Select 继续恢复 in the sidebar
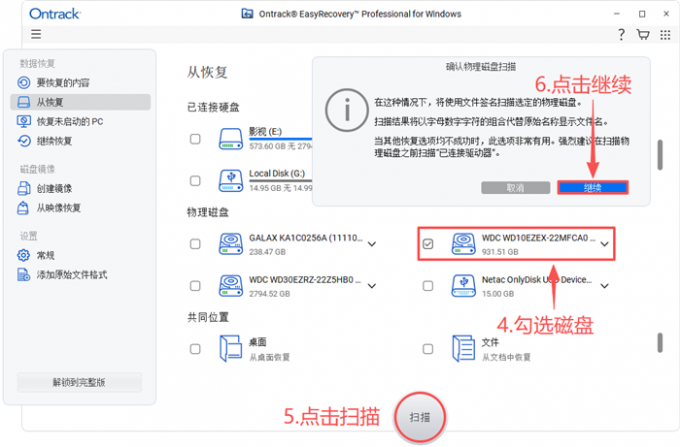Image resolution: width=680 pixels, height=447 pixels. pos(81,141)
